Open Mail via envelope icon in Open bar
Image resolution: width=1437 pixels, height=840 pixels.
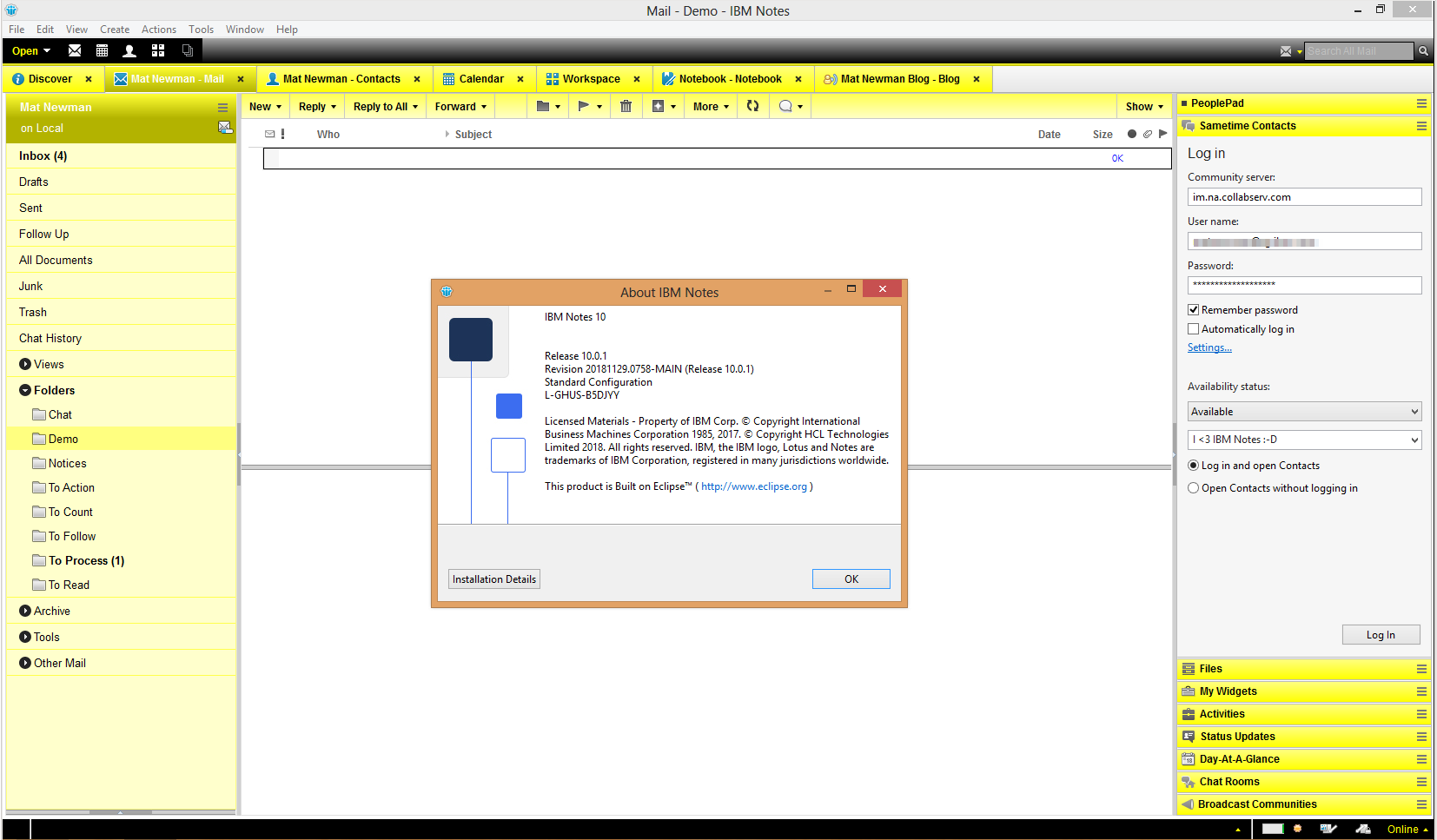[x=75, y=50]
